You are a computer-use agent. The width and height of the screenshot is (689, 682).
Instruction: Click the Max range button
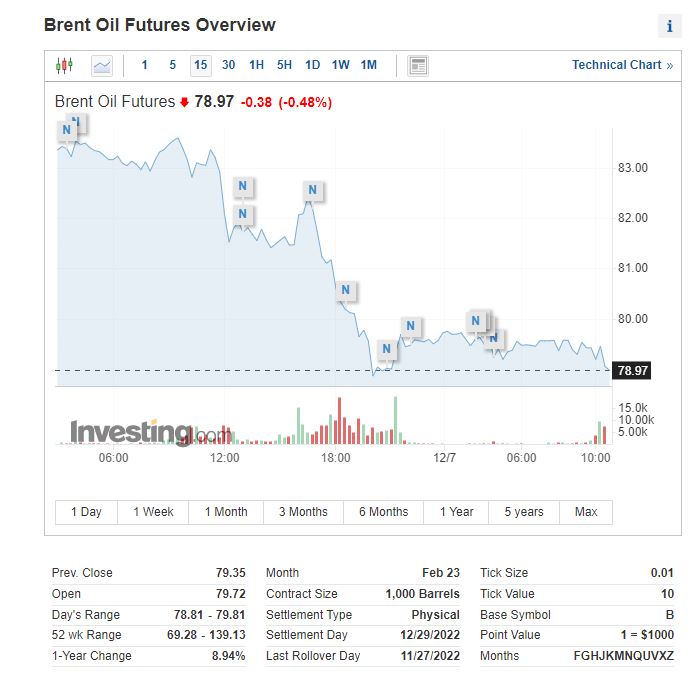(586, 512)
